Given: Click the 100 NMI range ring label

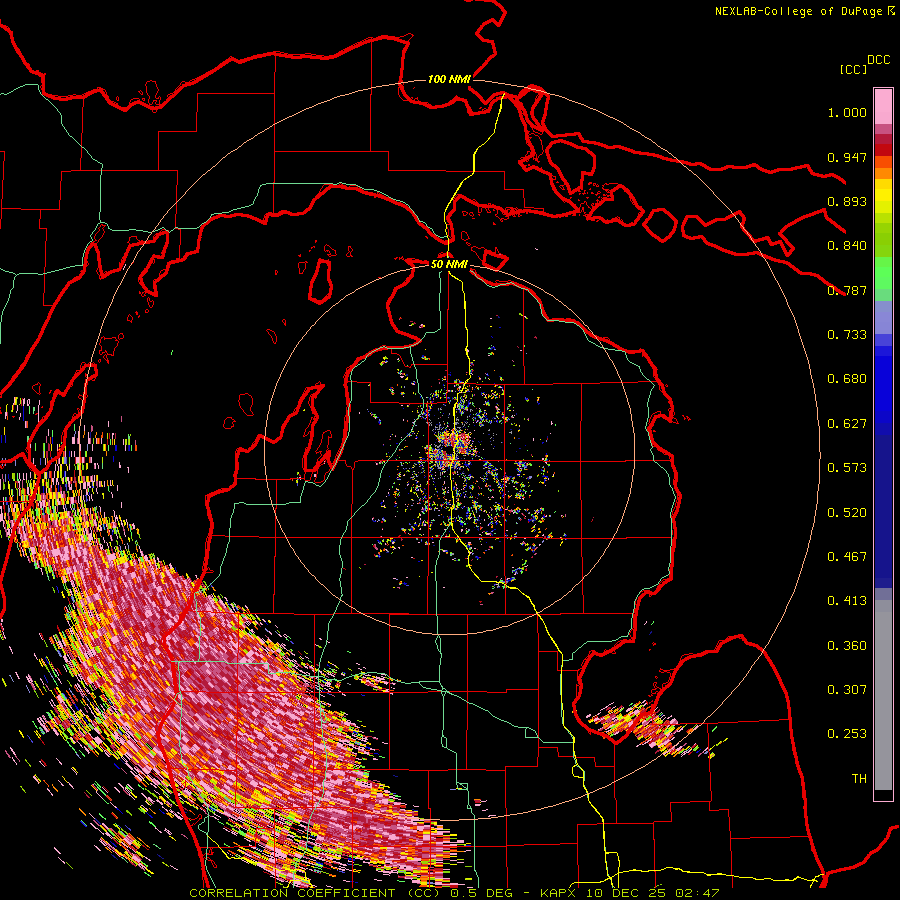Looking at the screenshot, I should coord(449,79).
